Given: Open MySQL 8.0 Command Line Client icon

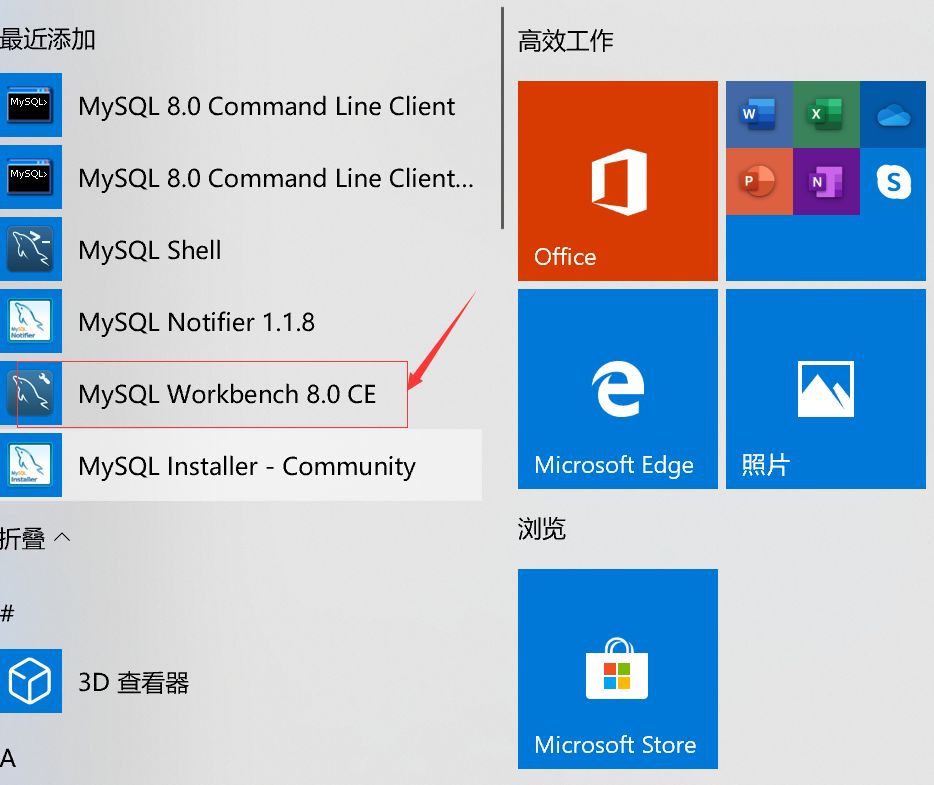Looking at the screenshot, I should [x=29, y=105].
